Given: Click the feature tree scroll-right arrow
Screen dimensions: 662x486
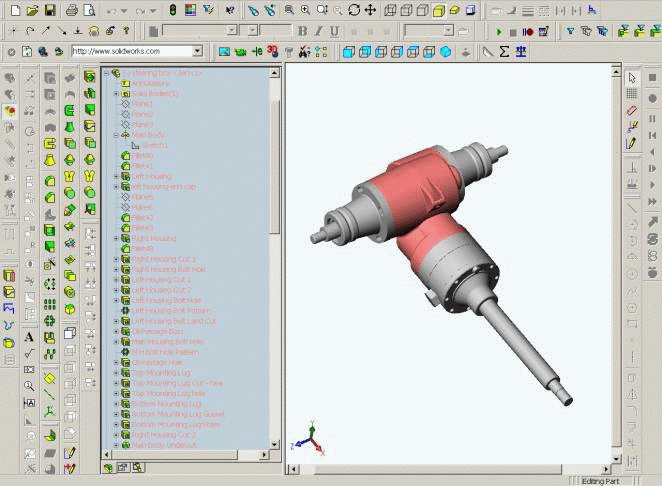Looking at the screenshot, I should tap(265, 455).
